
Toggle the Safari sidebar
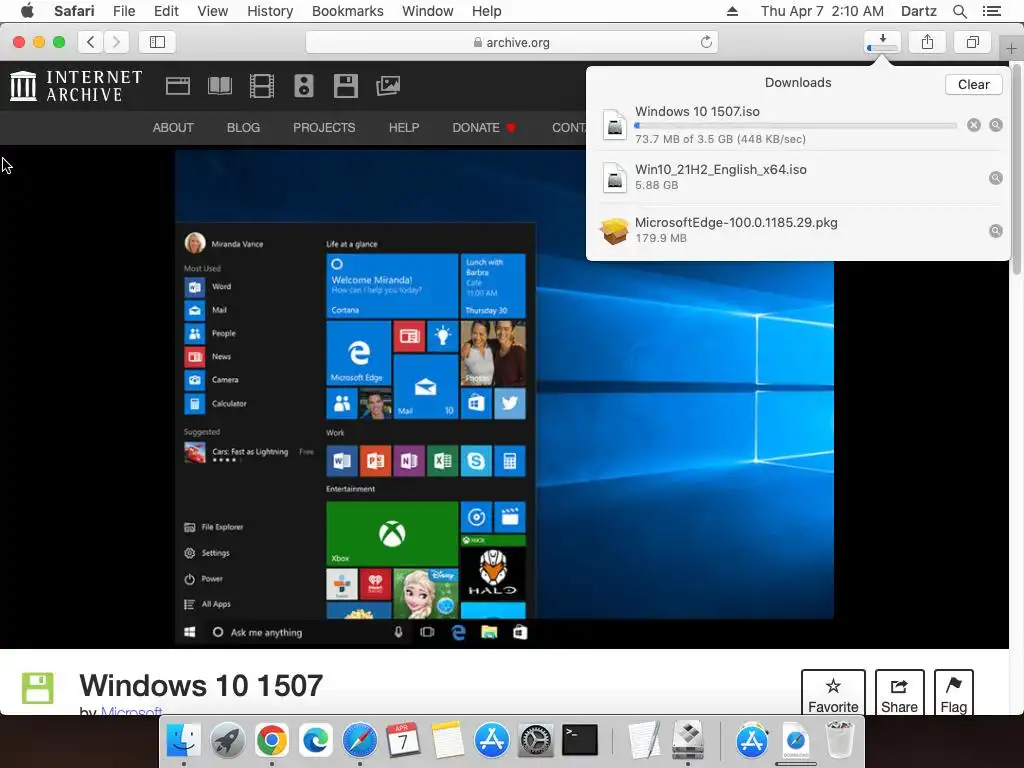(x=157, y=42)
